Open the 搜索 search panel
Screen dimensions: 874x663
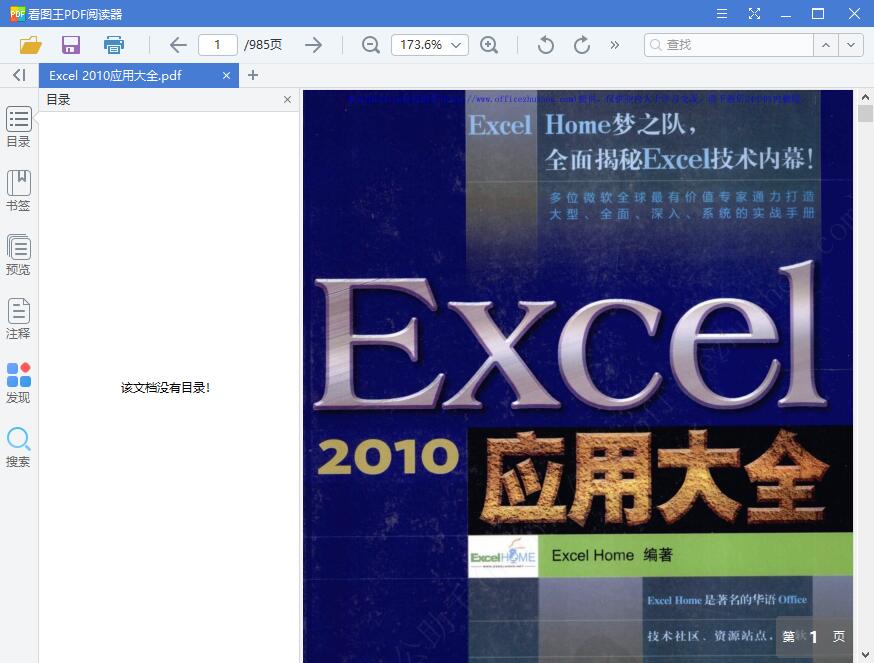(x=18, y=447)
